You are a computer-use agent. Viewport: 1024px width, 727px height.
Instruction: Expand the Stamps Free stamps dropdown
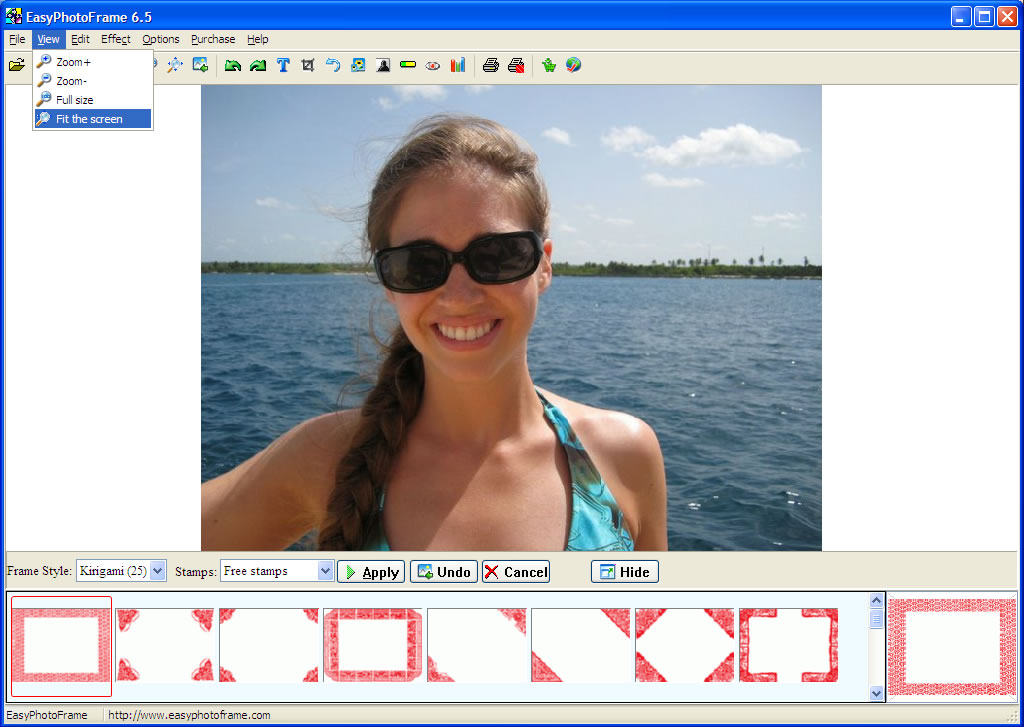[x=325, y=571]
